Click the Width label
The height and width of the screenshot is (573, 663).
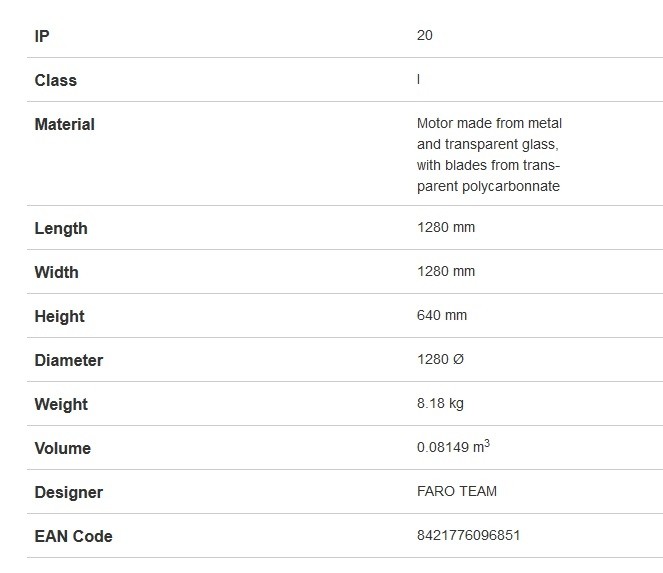(x=57, y=272)
